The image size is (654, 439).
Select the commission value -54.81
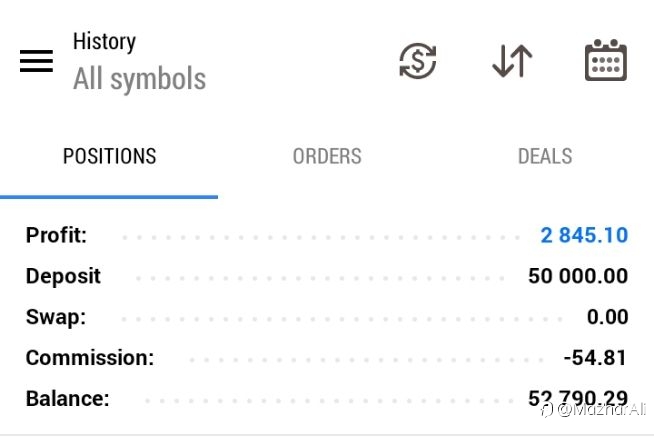pos(596,357)
